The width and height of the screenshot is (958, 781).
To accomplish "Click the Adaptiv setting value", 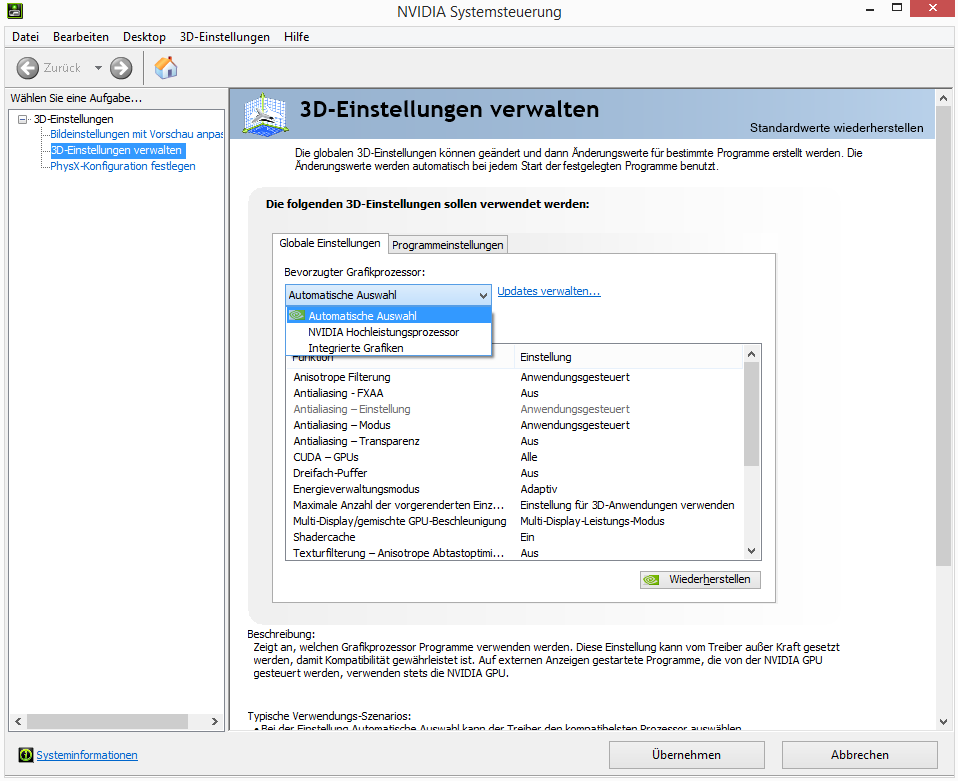I will (539, 489).
